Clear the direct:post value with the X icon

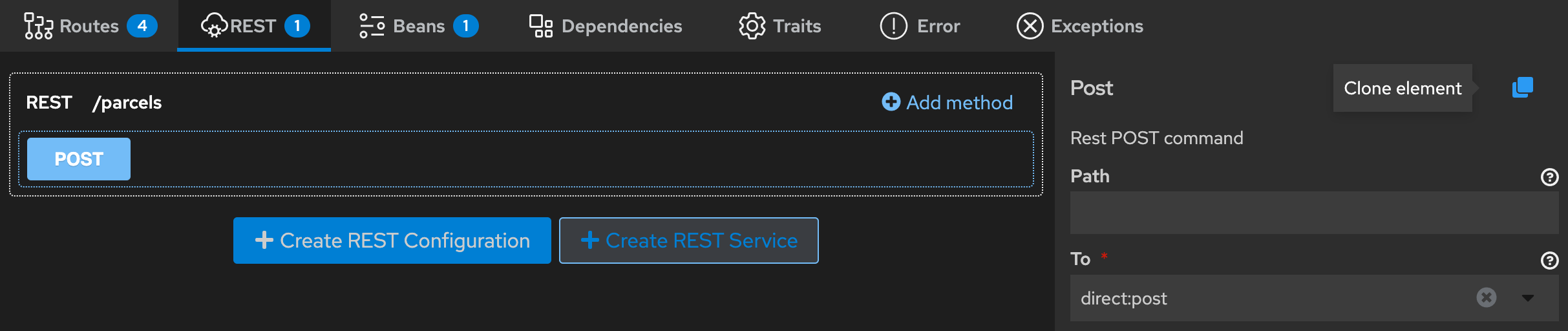pos(1486,297)
